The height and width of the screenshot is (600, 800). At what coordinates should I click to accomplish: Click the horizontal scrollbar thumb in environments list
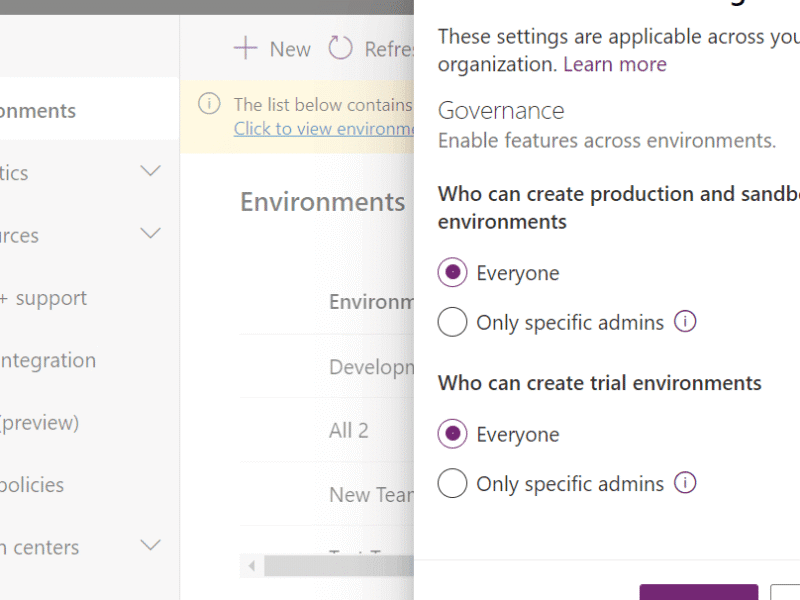tap(339, 566)
